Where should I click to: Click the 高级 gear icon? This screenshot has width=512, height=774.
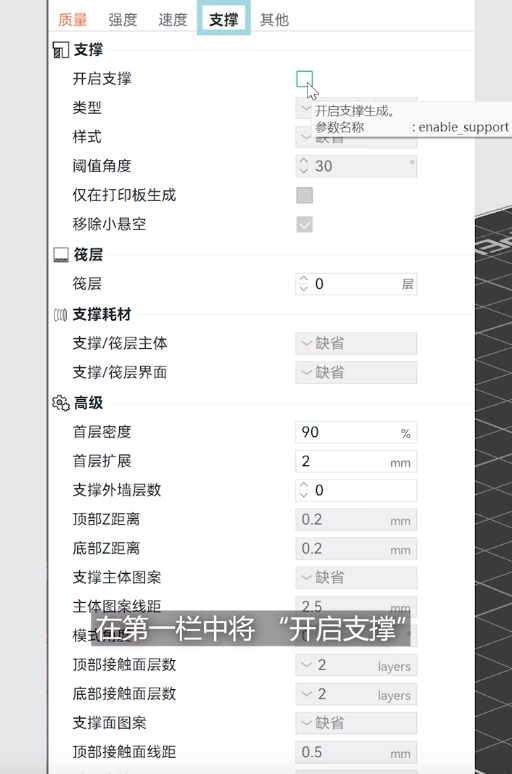60,403
